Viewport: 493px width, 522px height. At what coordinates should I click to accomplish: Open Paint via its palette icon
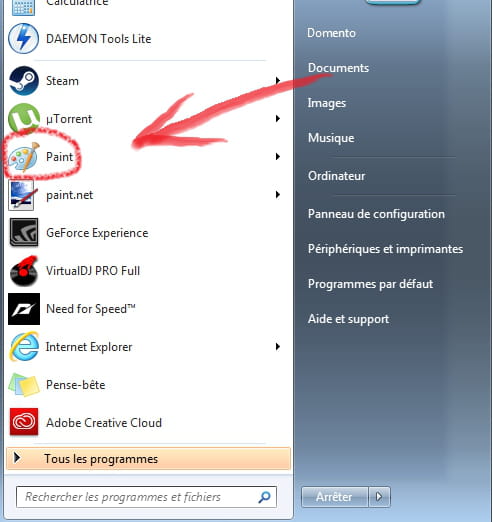pyautogui.click(x=23, y=156)
